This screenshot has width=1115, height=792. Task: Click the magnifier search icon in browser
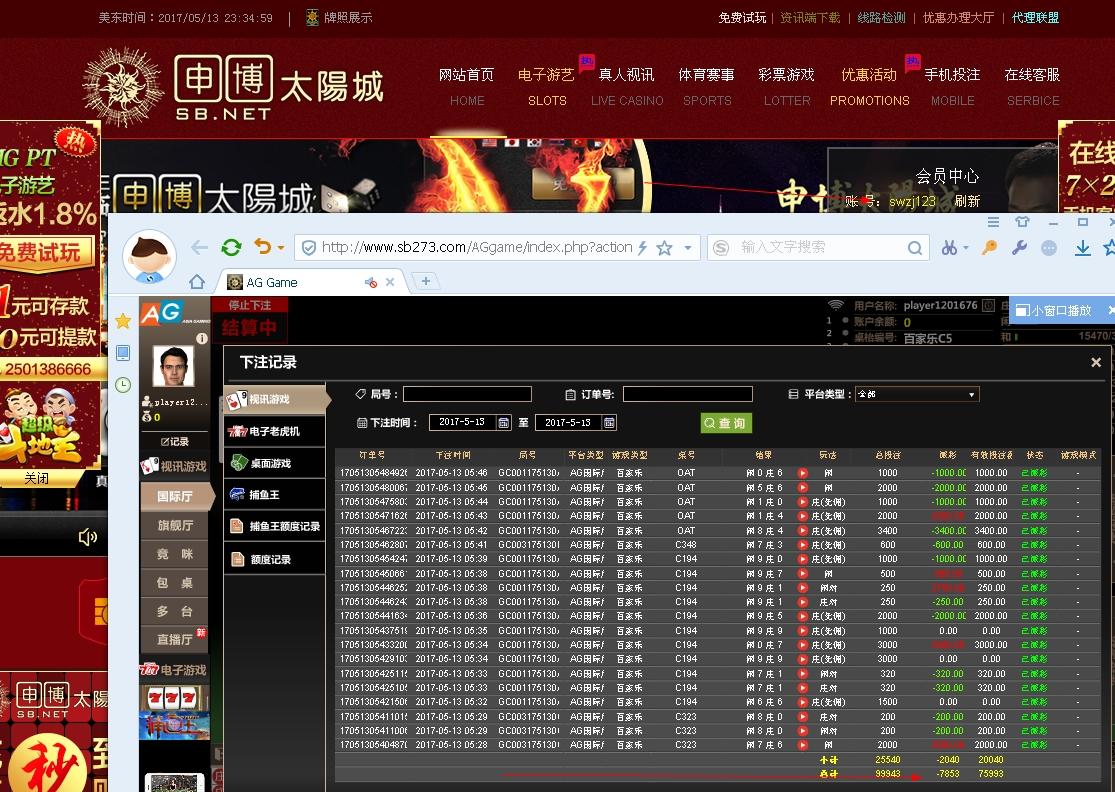click(914, 248)
